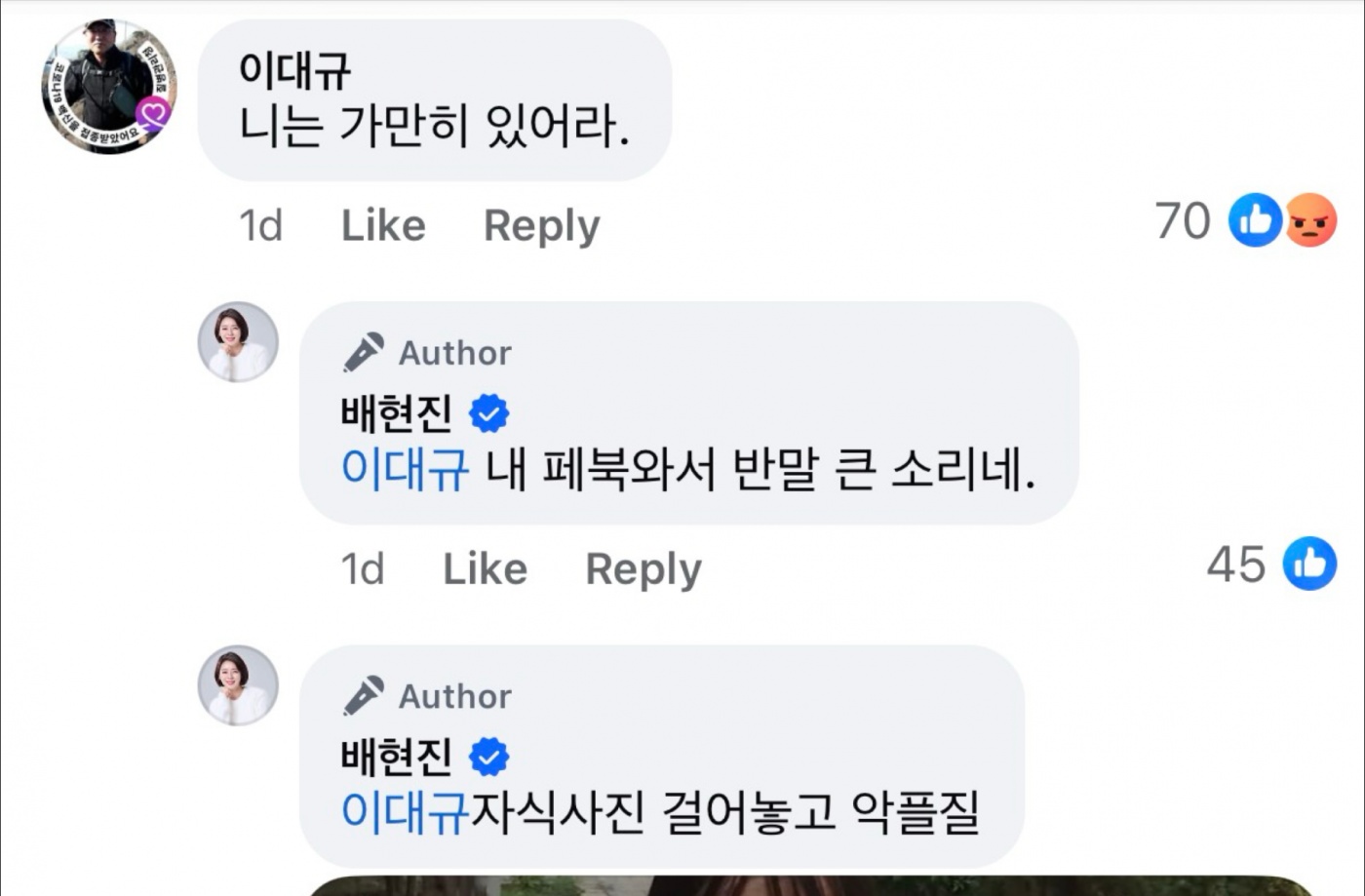Open the attached image at the bottom
Viewport: 1365px width, 896px height.
tap(809, 885)
